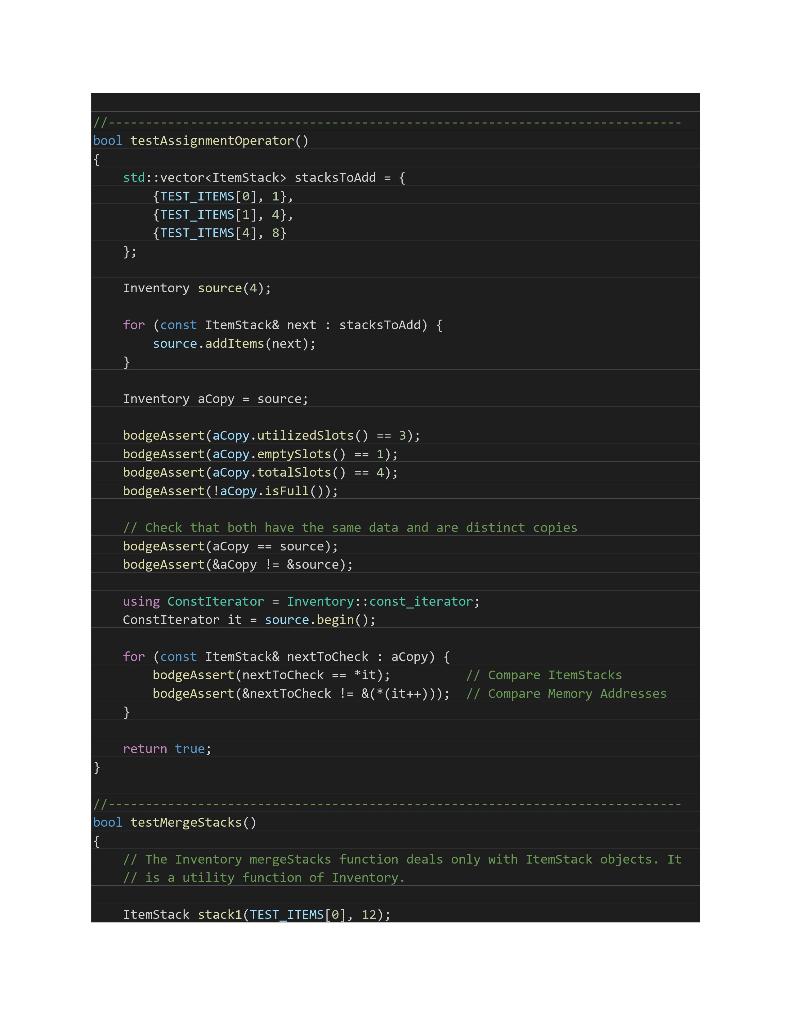Viewport: 791px width, 1024px height.
Task: Click the line "Inventory aCopy = source;"
Action: point(216,398)
